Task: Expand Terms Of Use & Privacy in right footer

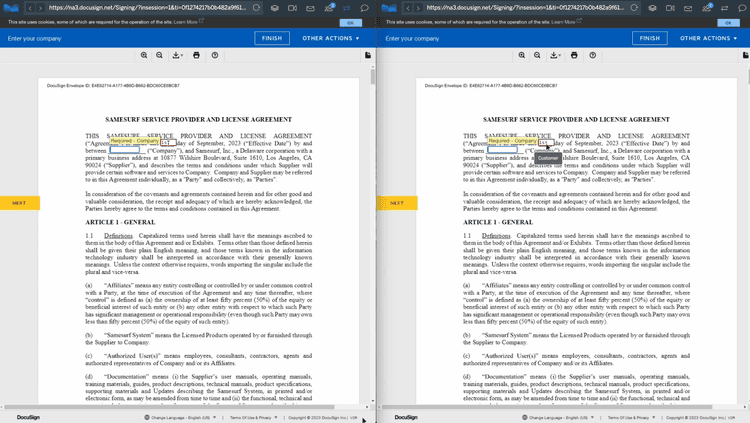Action: (x=631, y=418)
